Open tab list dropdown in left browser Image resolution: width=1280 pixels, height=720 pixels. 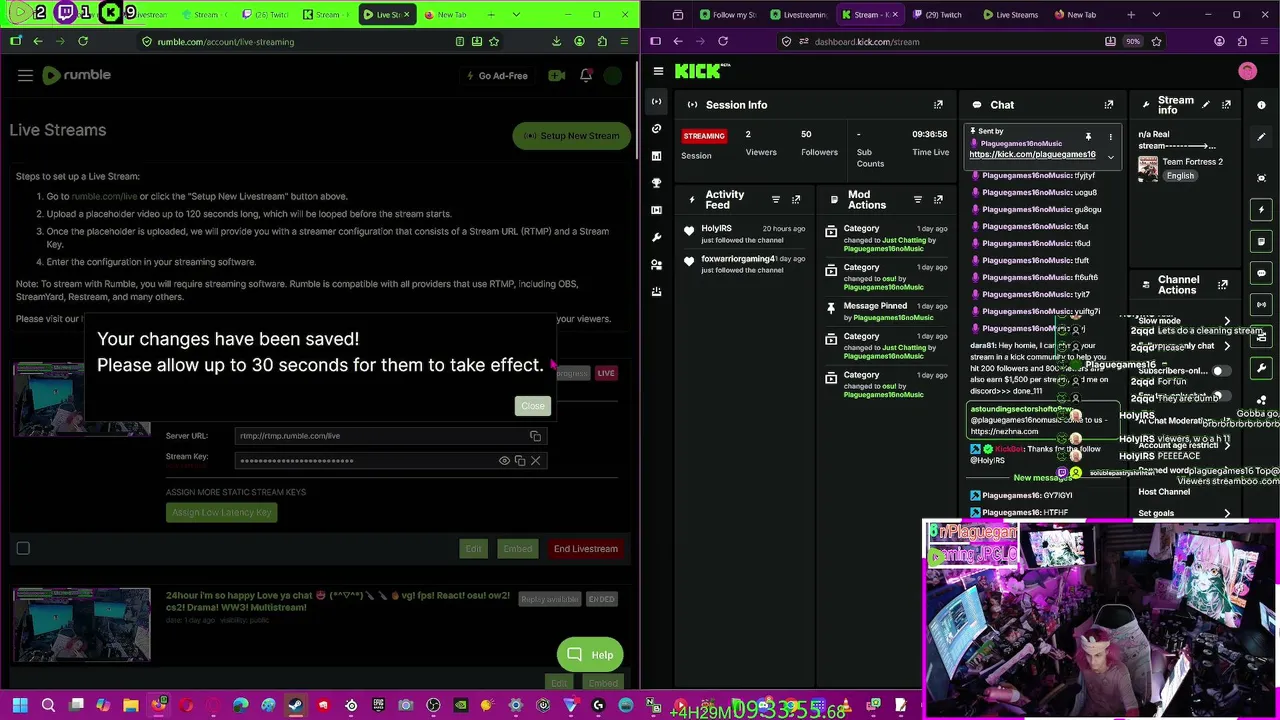516,15
